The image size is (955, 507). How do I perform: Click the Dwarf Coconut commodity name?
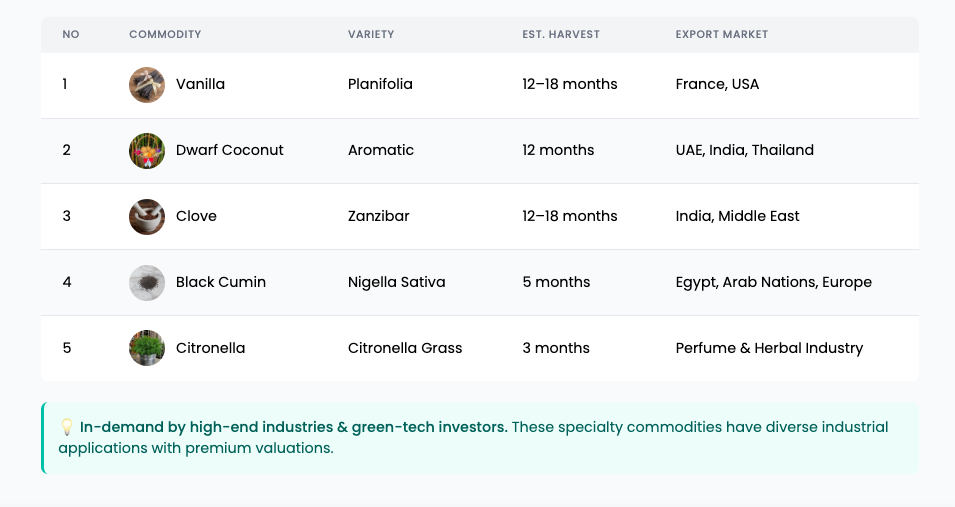click(230, 150)
